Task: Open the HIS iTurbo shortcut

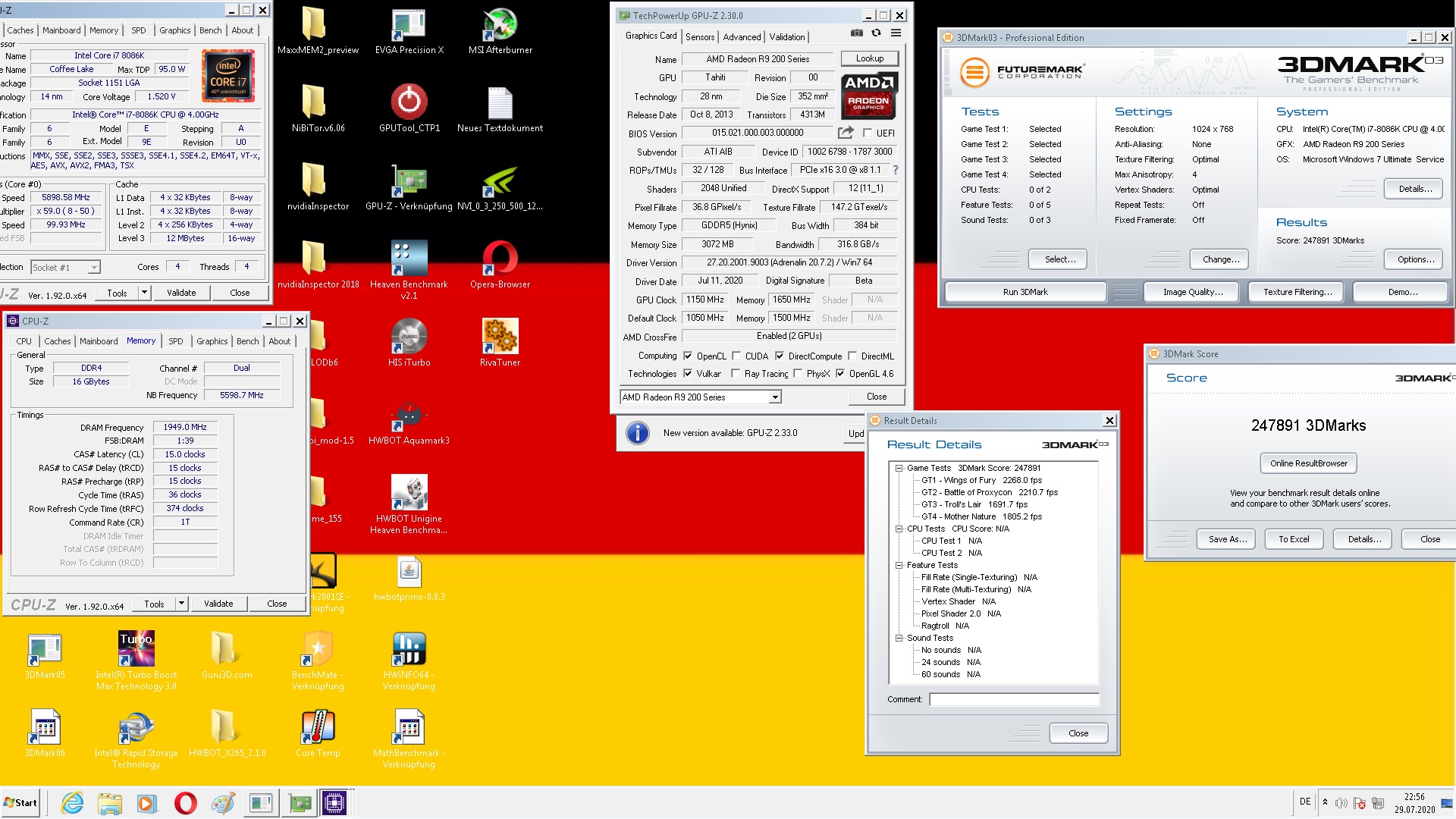Action: pyautogui.click(x=409, y=343)
